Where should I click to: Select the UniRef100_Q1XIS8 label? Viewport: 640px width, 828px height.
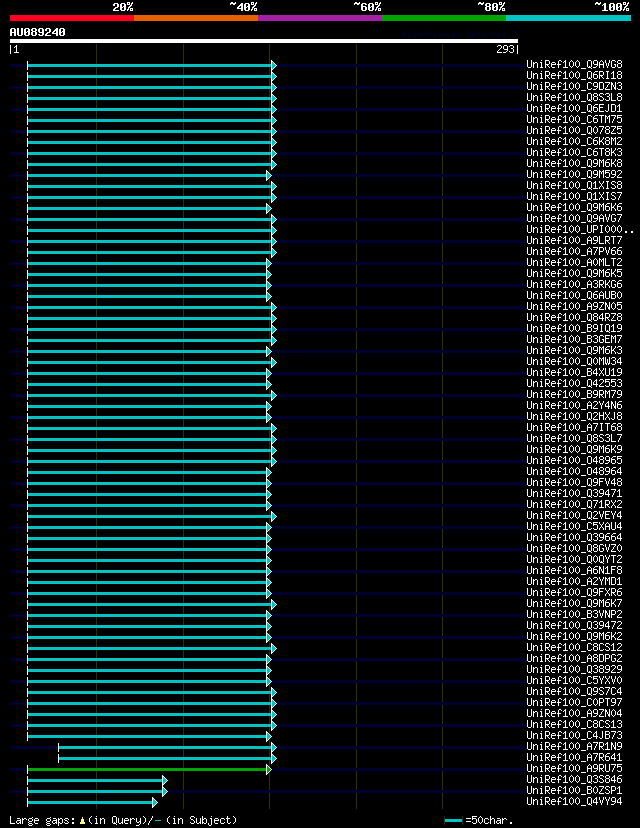pos(575,185)
